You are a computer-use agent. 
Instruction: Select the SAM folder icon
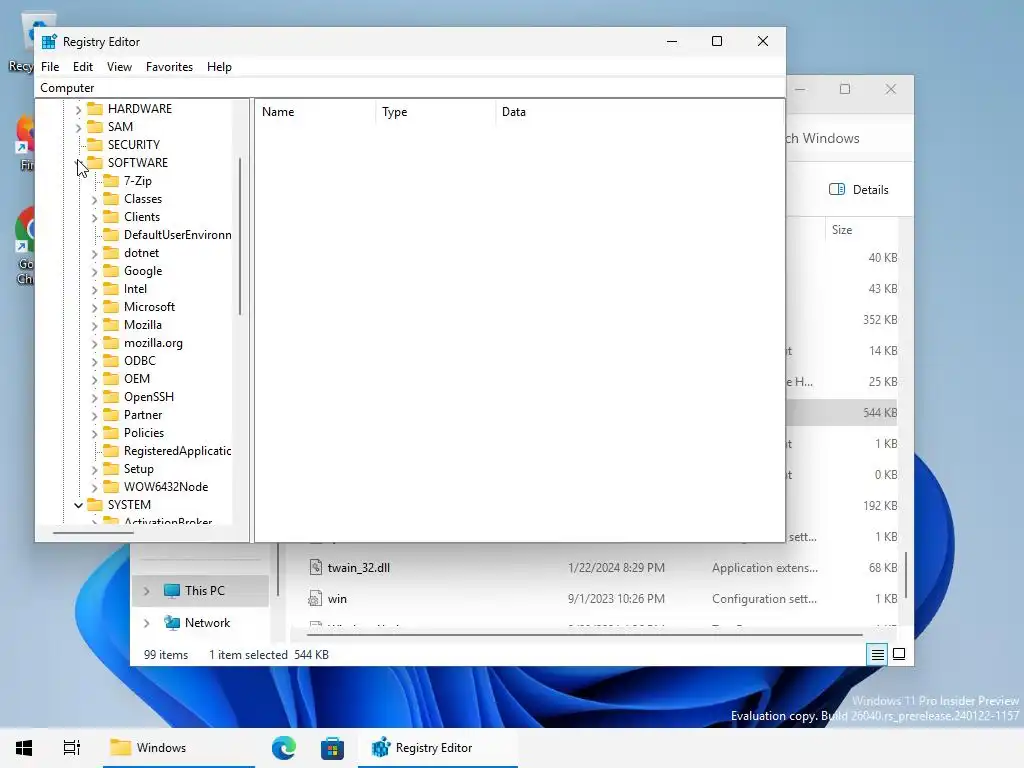point(95,126)
